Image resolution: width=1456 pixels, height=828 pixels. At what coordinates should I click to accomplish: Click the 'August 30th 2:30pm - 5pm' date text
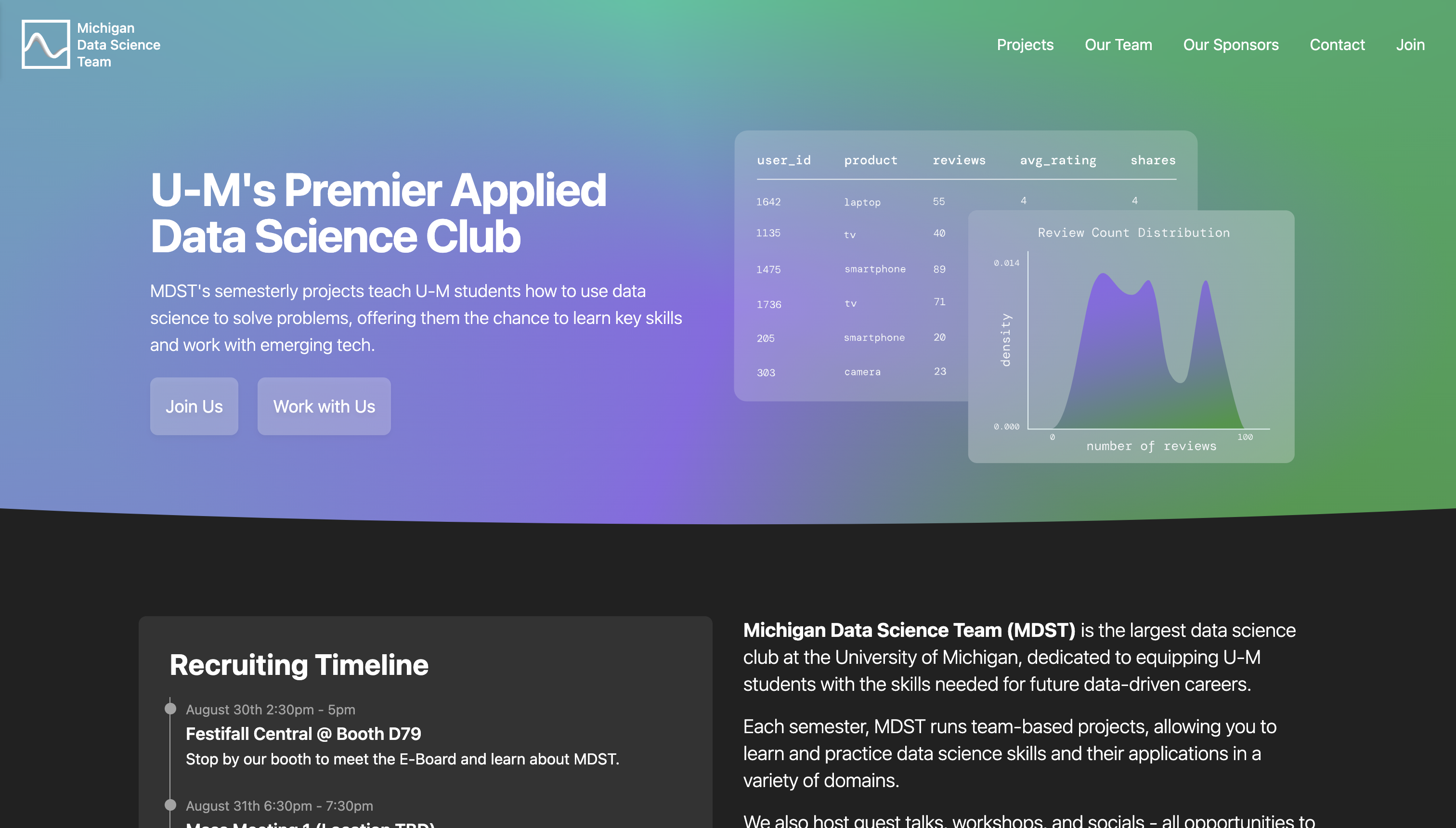pos(270,710)
